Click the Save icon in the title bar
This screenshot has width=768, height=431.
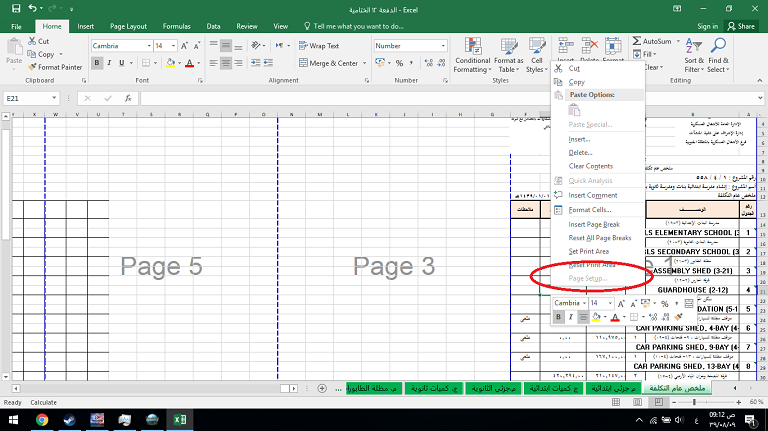(16, 8)
